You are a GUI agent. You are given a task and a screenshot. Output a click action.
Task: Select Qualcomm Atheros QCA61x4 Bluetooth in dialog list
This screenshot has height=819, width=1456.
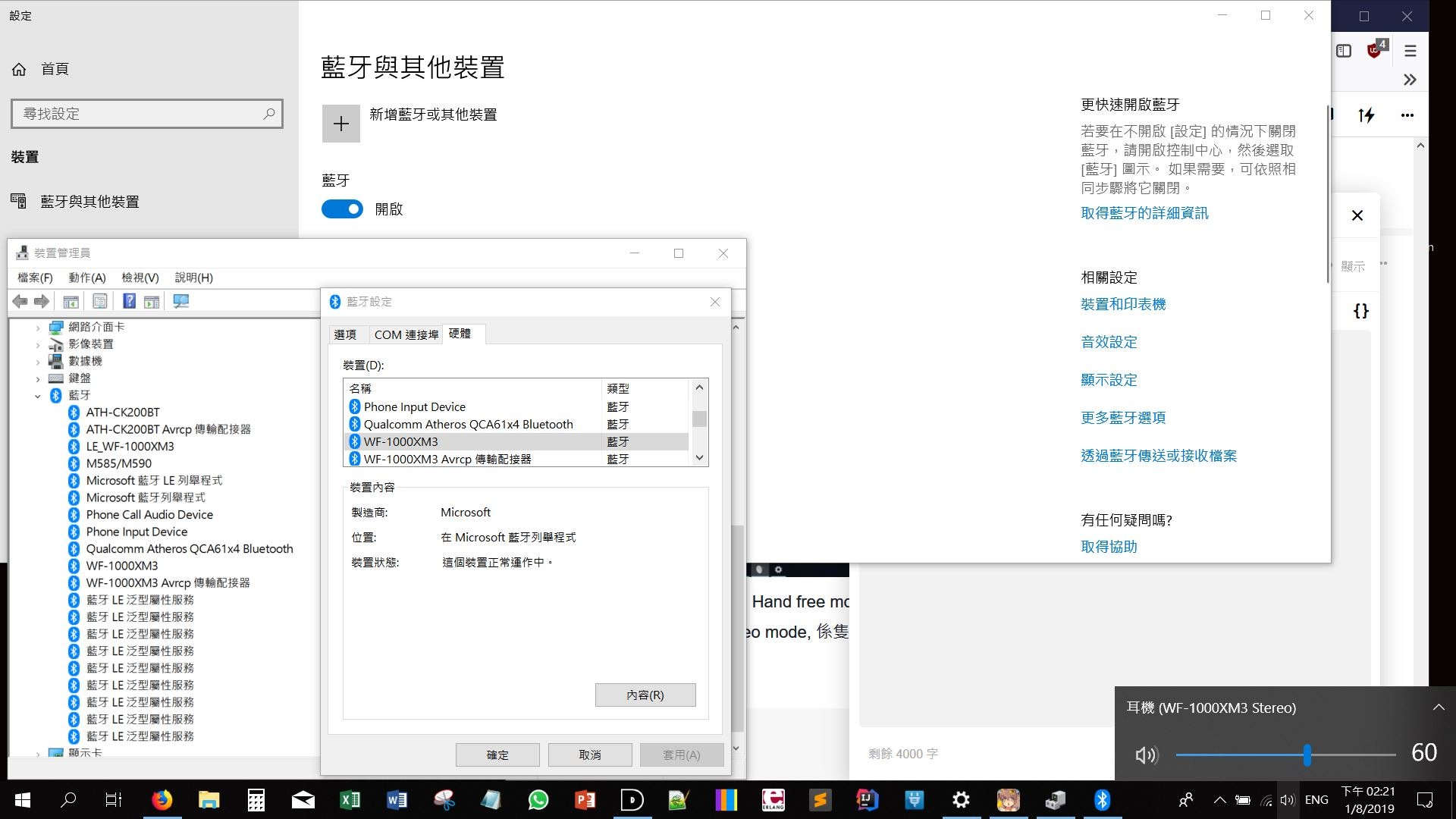pyautogui.click(x=517, y=425)
